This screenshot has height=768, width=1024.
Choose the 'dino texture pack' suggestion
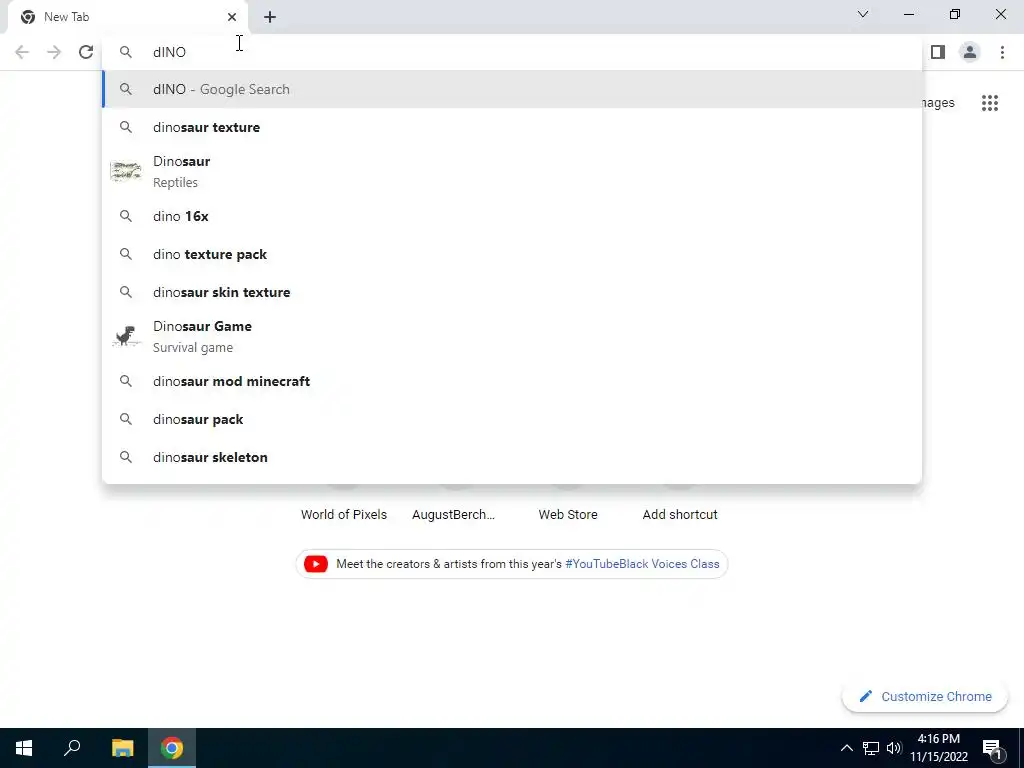tap(512, 254)
